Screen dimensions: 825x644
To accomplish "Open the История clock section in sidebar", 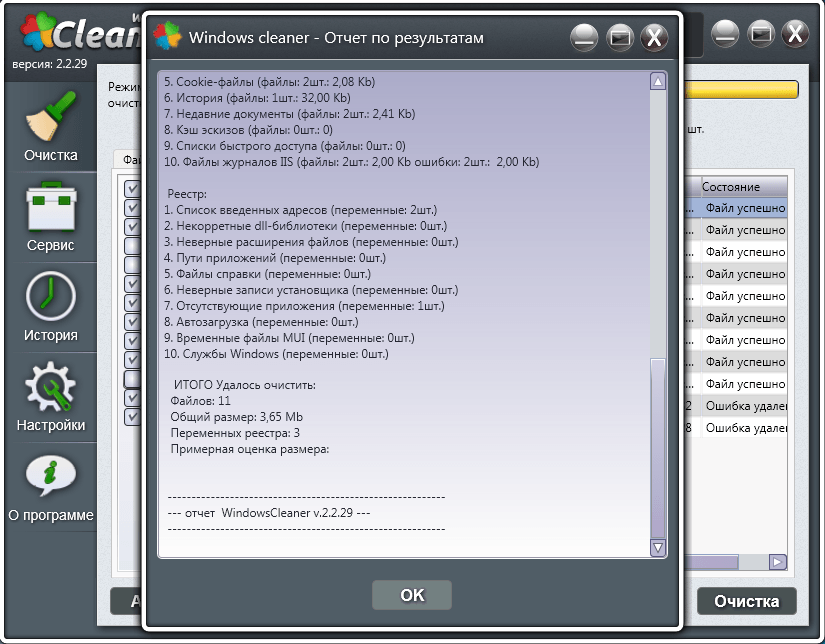I will [x=51, y=307].
